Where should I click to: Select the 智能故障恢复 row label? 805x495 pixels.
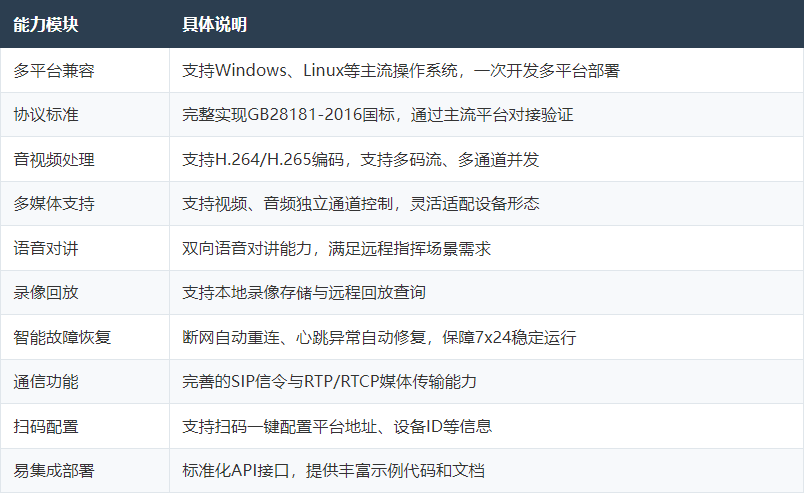[x=62, y=337]
